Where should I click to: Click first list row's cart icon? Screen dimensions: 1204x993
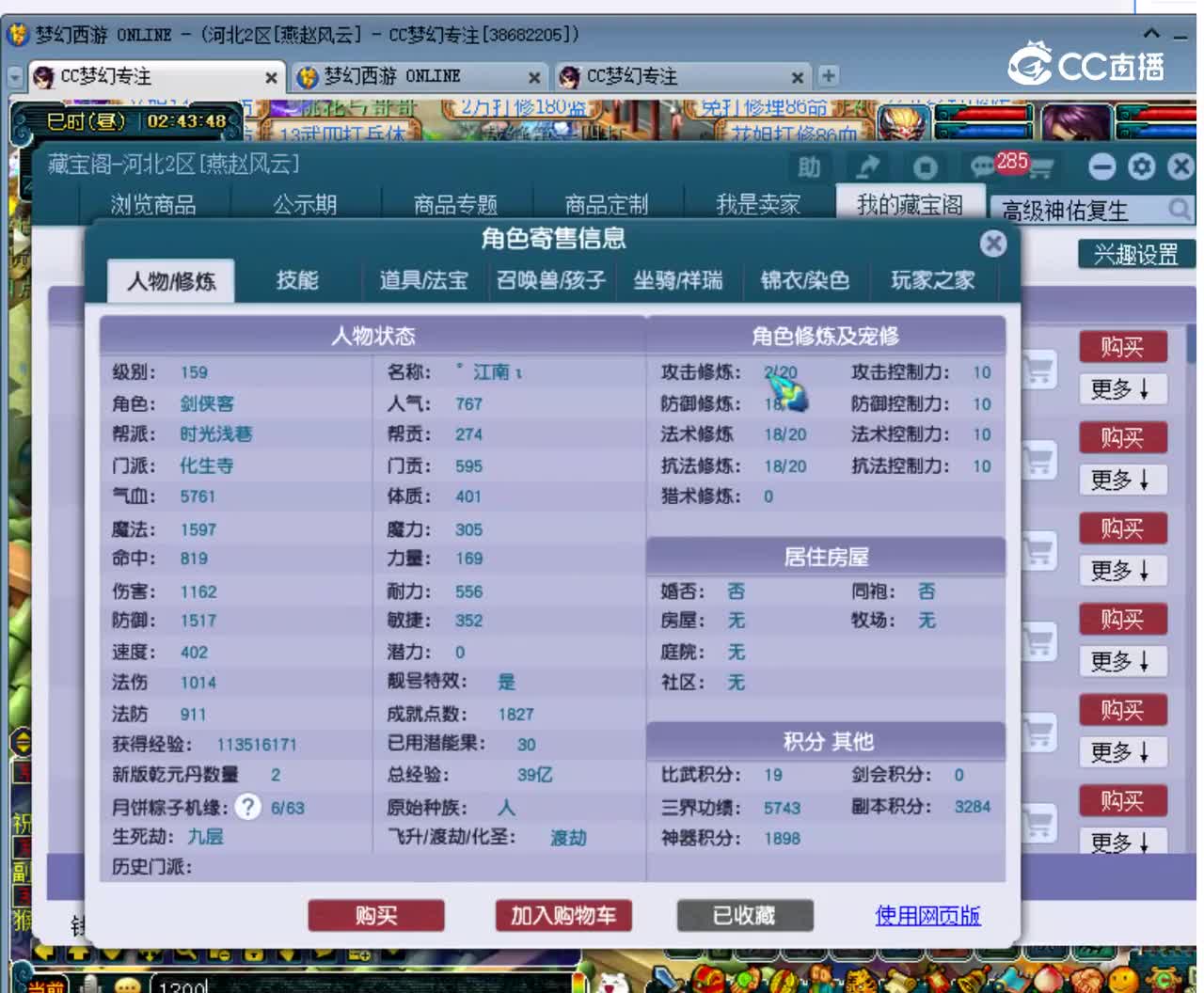[1039, 370]
